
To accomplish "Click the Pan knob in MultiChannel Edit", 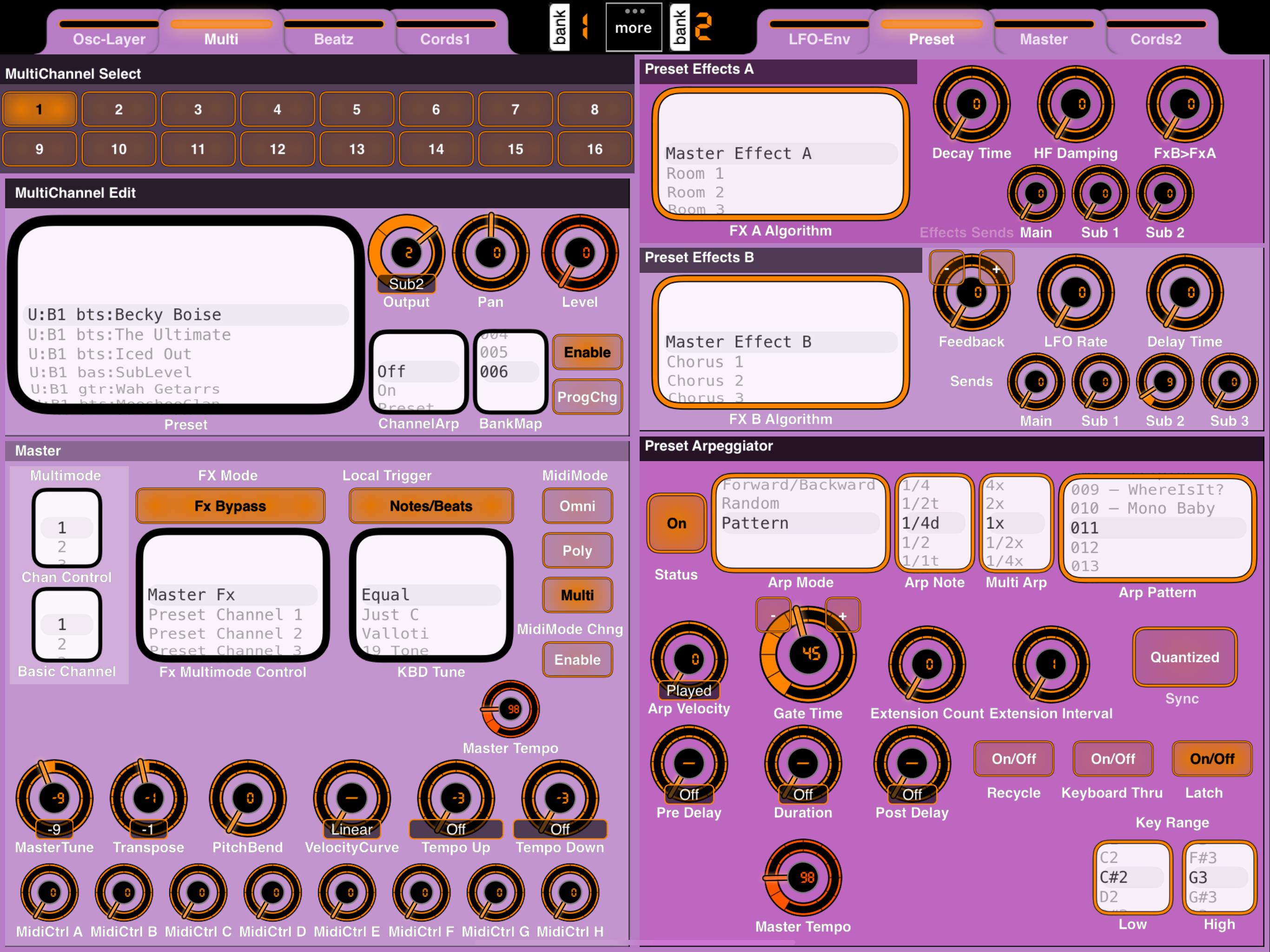I will pos(491,252).
